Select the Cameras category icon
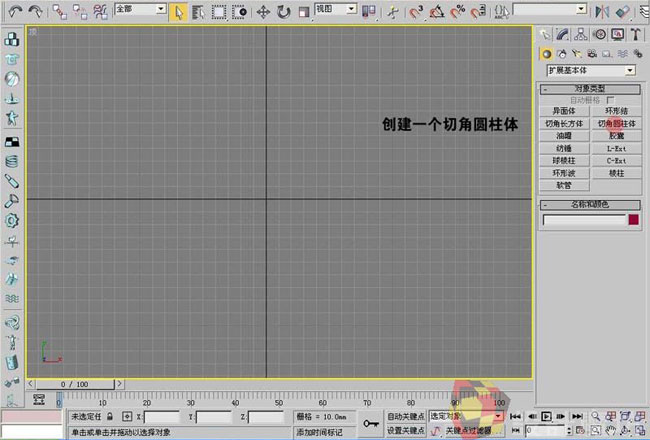650x440 pixels. pyautogui.click(x=592, y=53)
